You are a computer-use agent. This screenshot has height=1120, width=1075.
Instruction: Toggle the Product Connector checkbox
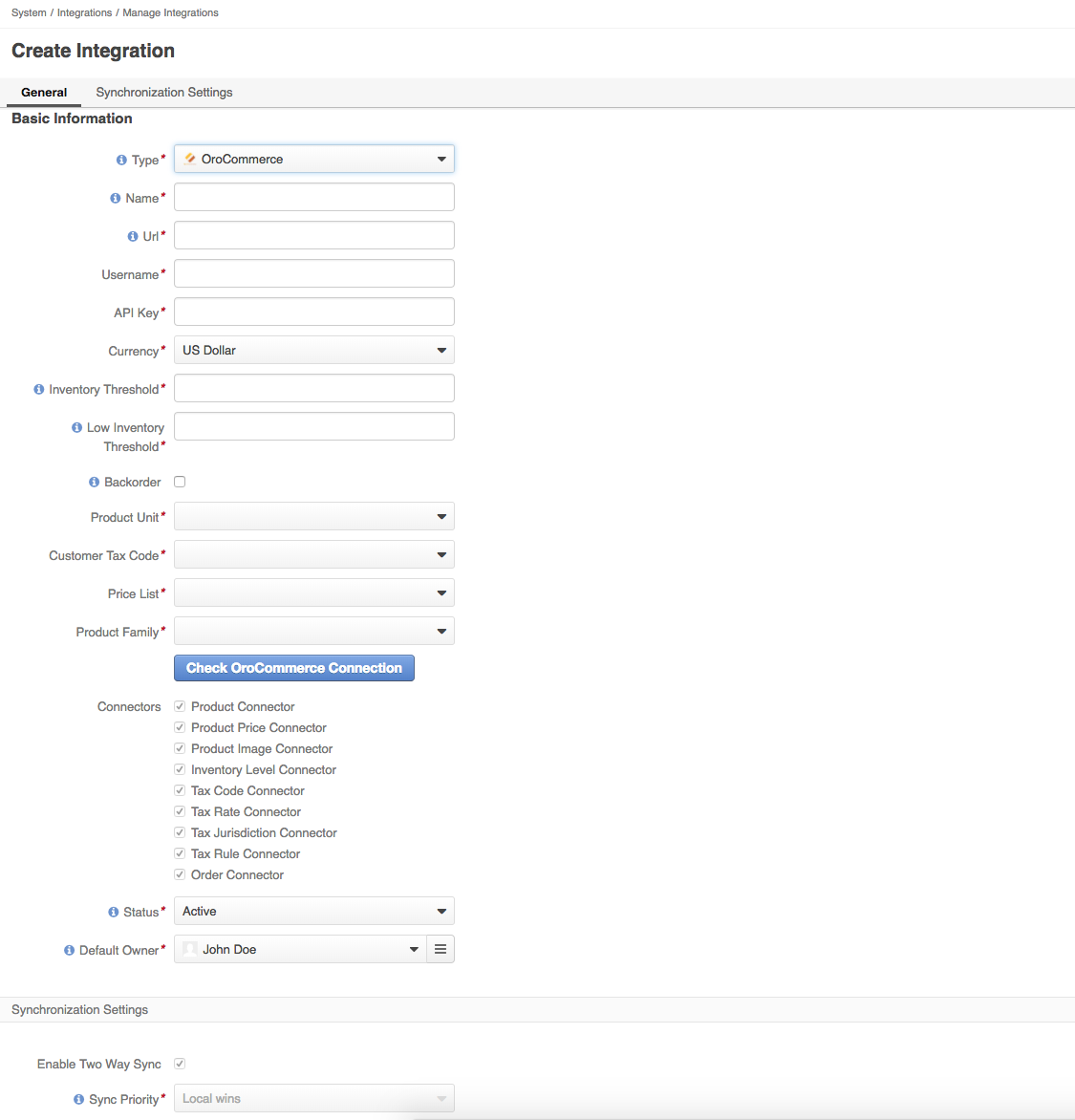point(180,706)
